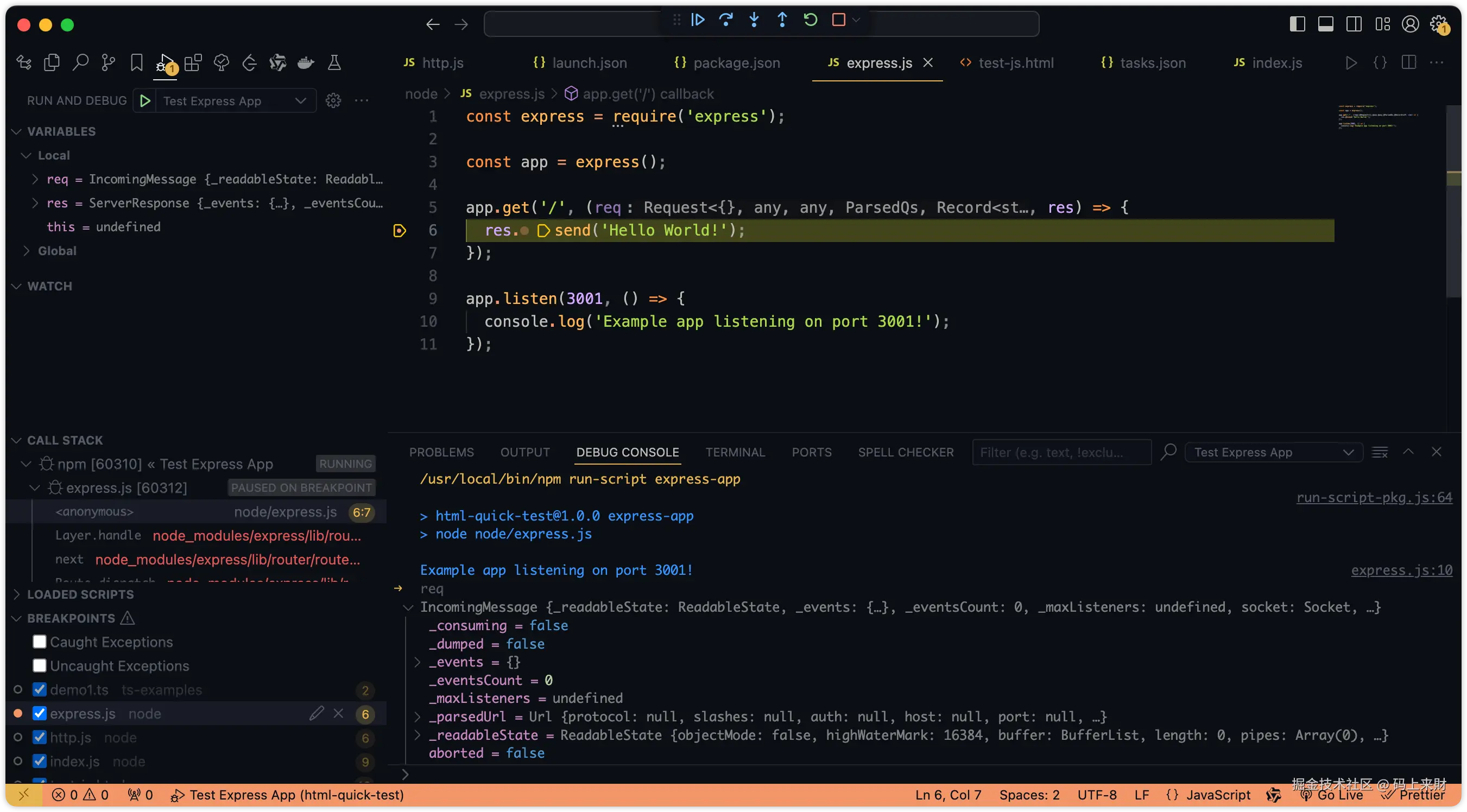Click the Docker icon in activity bar
Viewport: 1467px width, 812px height.
coord(306,62)
